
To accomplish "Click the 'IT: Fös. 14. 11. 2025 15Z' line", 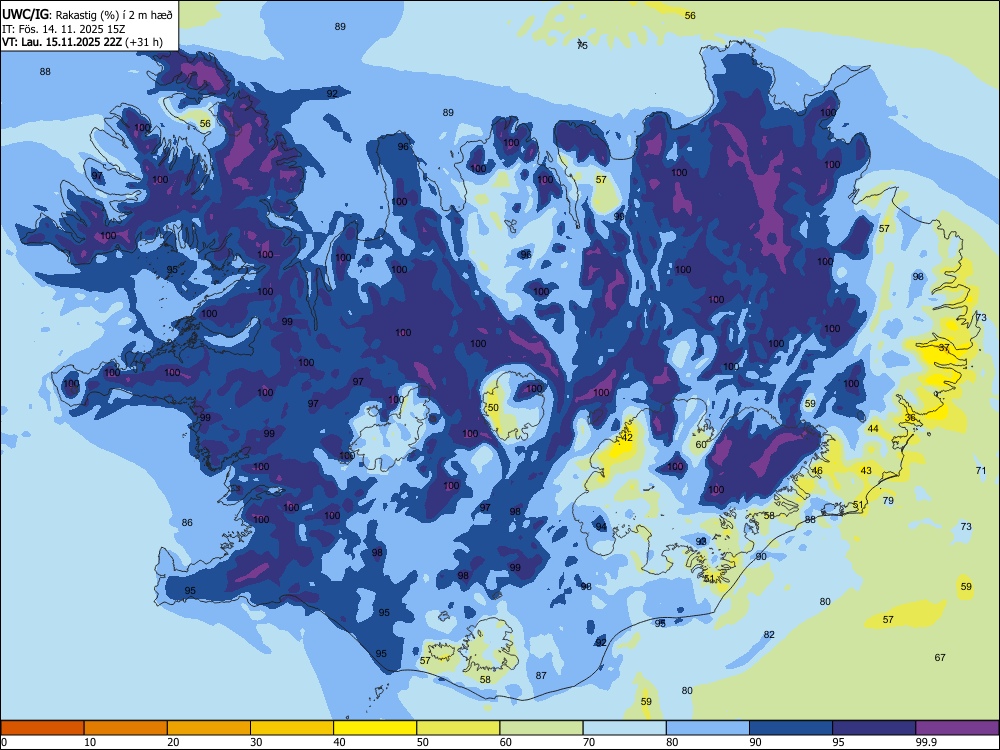I will (64, 29).
